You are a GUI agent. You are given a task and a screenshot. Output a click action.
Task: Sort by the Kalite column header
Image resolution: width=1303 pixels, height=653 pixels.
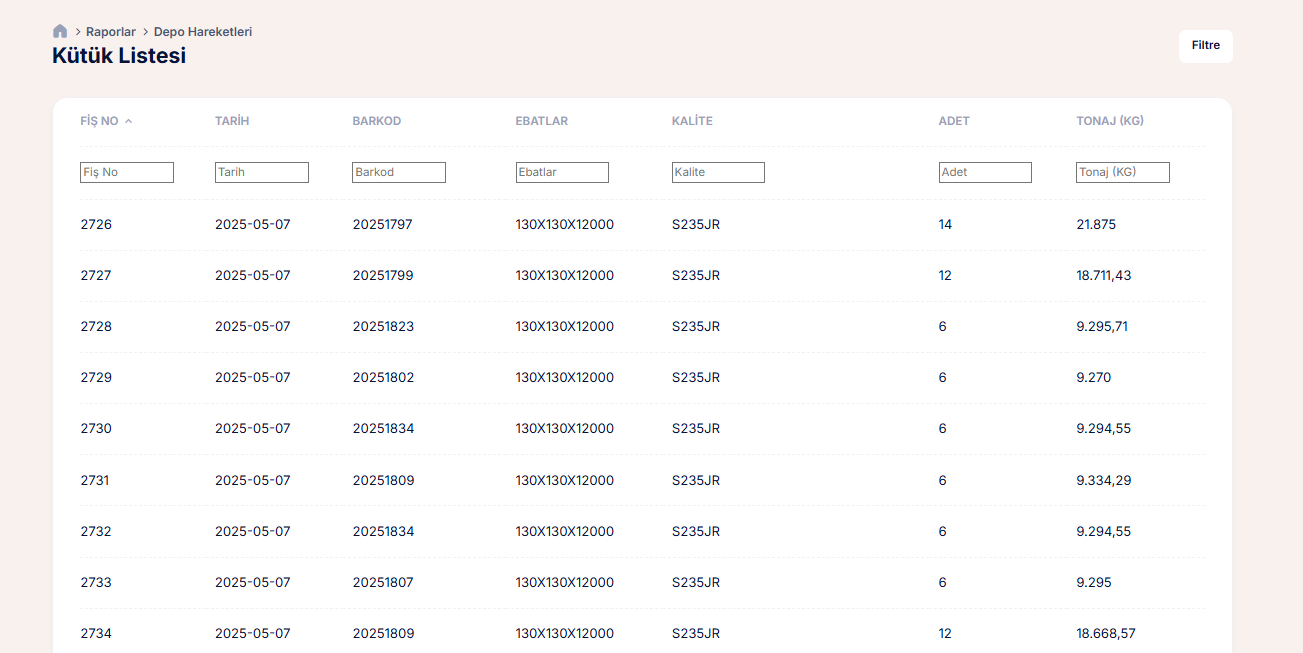click(x=692, y=121)
